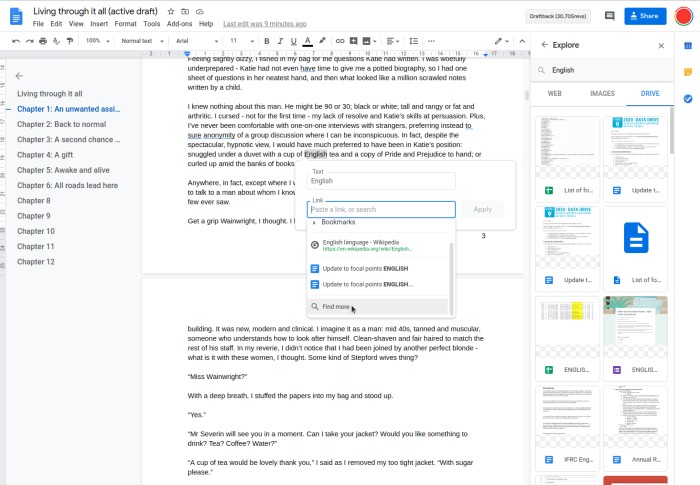The image size is (700, 485).
Task: Click the spell check icon
Action: [x=56, y=41]
